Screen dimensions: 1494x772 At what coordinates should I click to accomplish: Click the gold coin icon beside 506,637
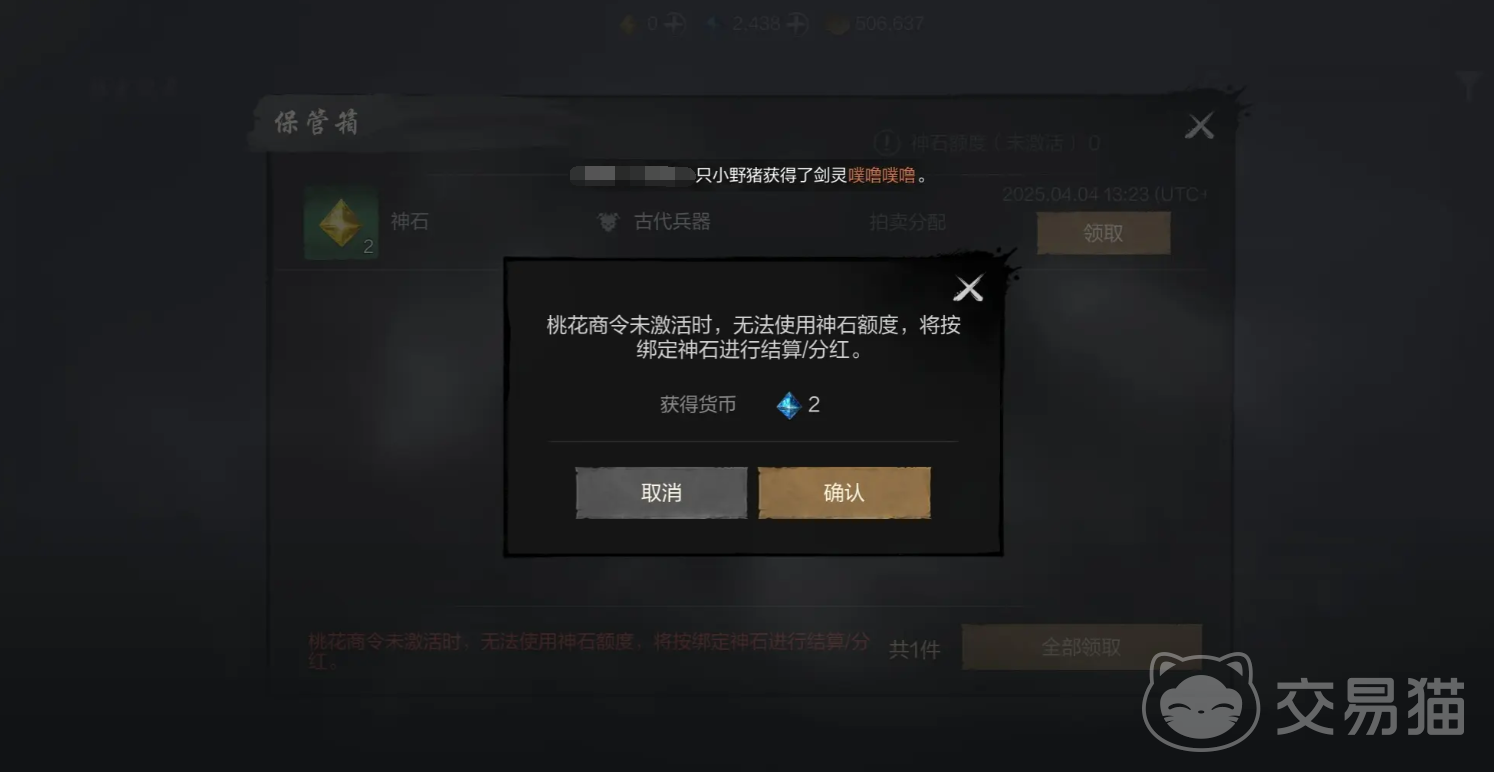pyautogui.click(x=837, y=24)
